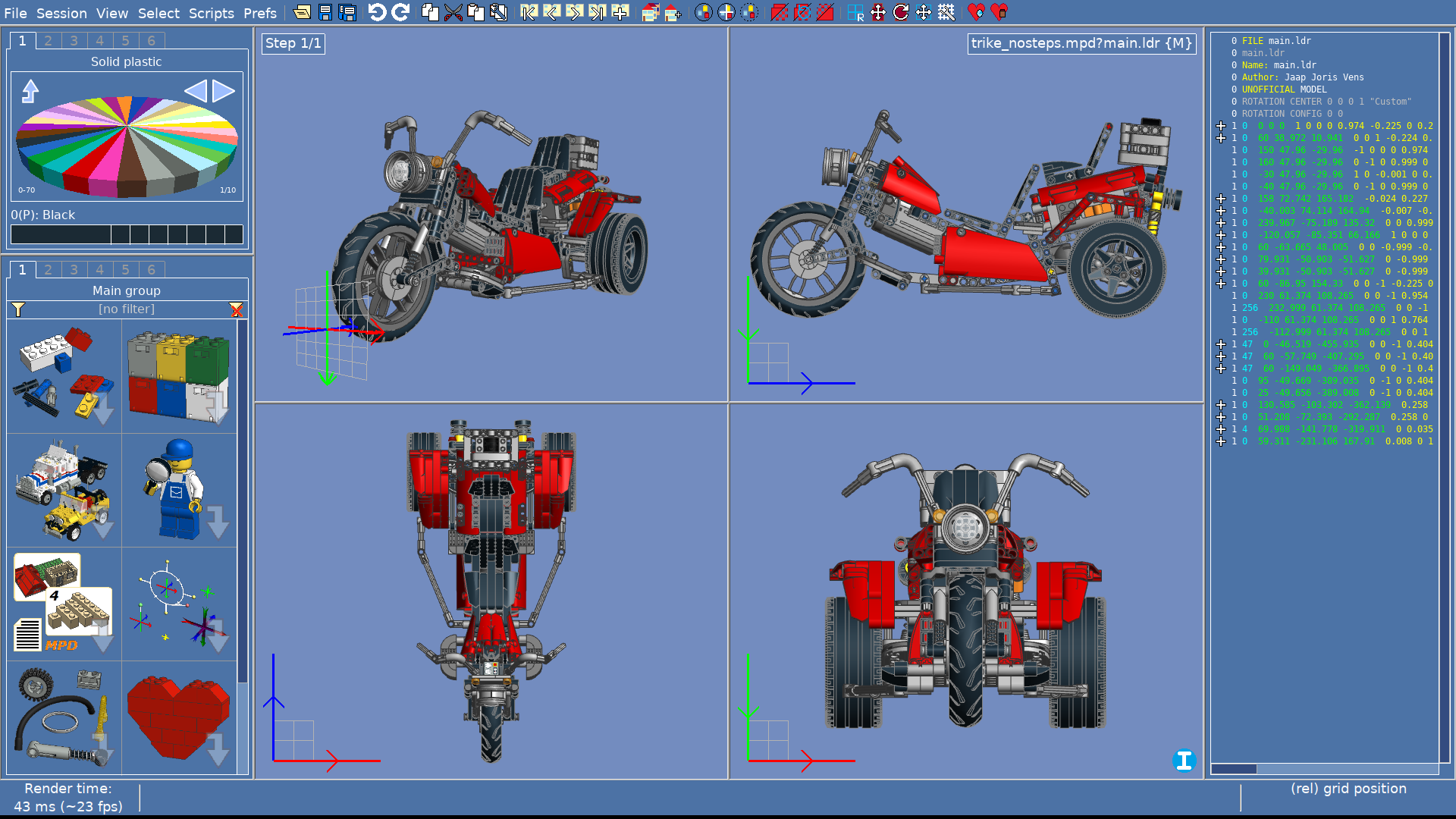Click the Step 1/1 label
Screen dimensions: 1456x819
[293, 43]
